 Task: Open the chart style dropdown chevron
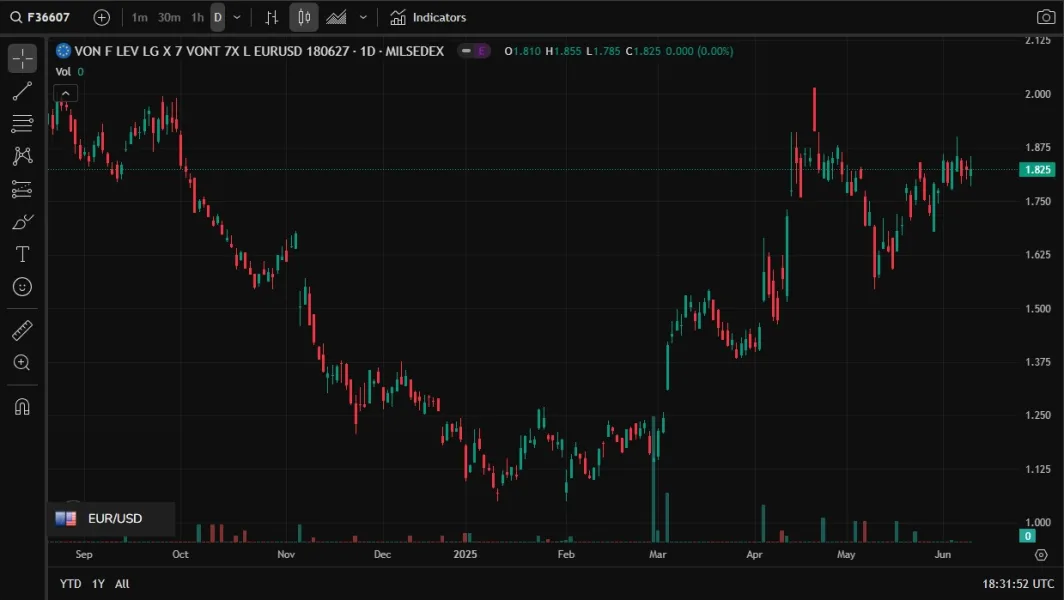pyautogui.click(x=363, y=17)
